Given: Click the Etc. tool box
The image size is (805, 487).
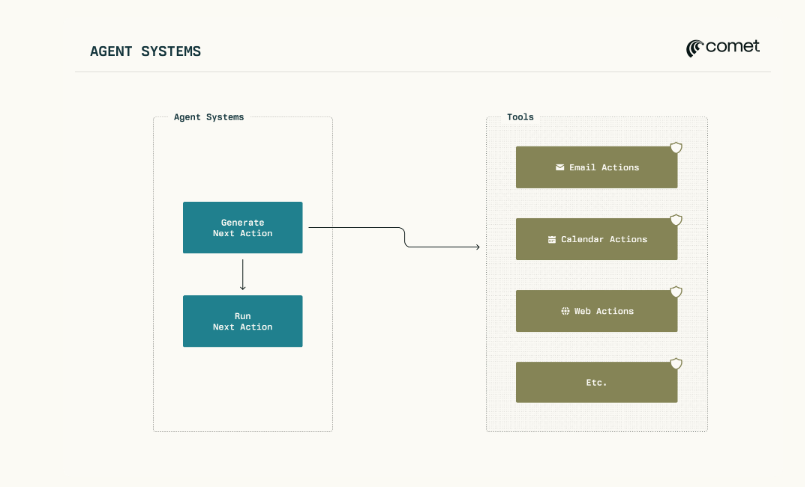Looking at the screenshot, I should point(596,383).
